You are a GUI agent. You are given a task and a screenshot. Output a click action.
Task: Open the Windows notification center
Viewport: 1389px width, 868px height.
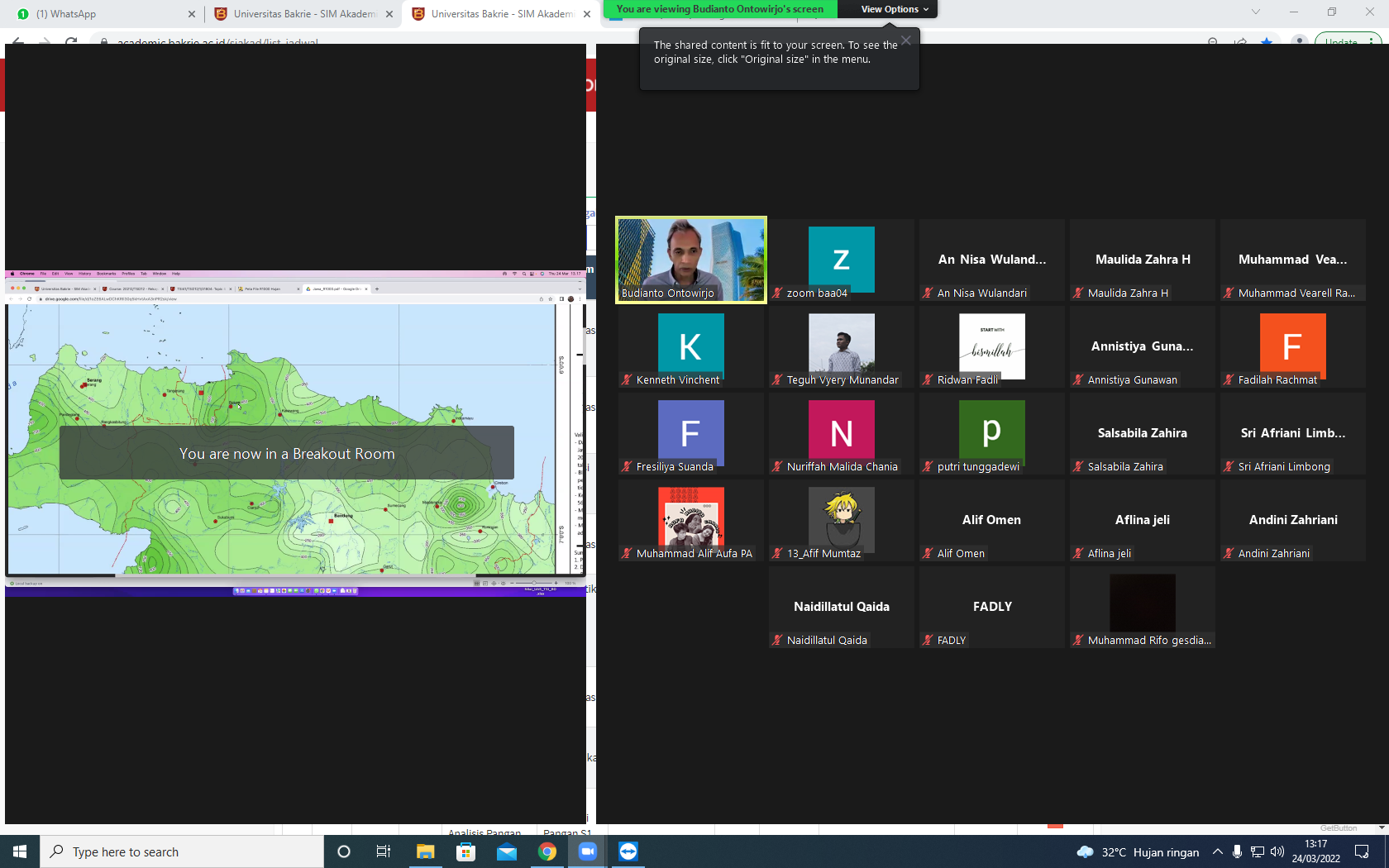tap(1362, 851)
